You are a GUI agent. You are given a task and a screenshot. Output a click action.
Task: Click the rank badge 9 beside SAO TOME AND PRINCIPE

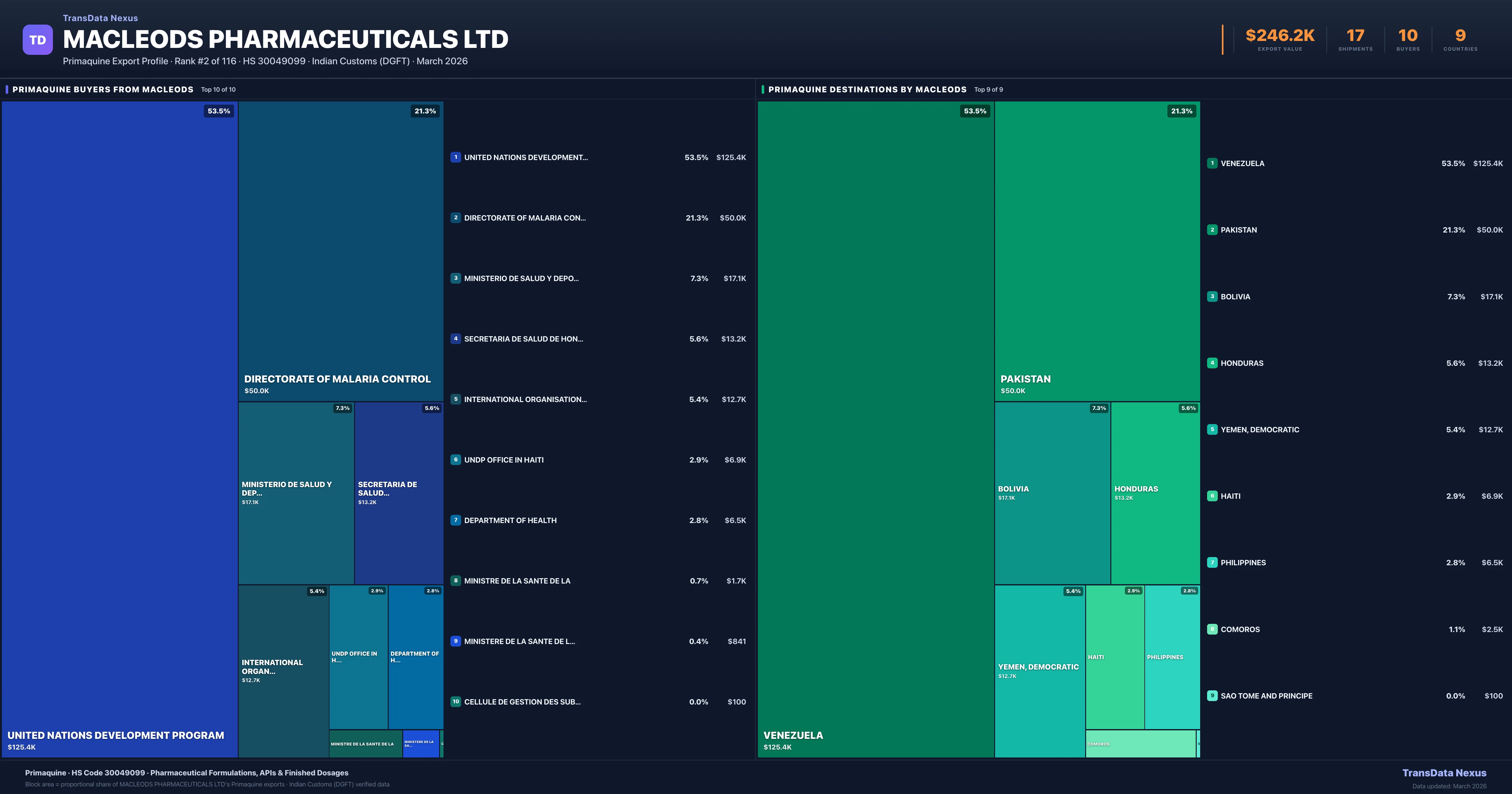[1213, 695]
